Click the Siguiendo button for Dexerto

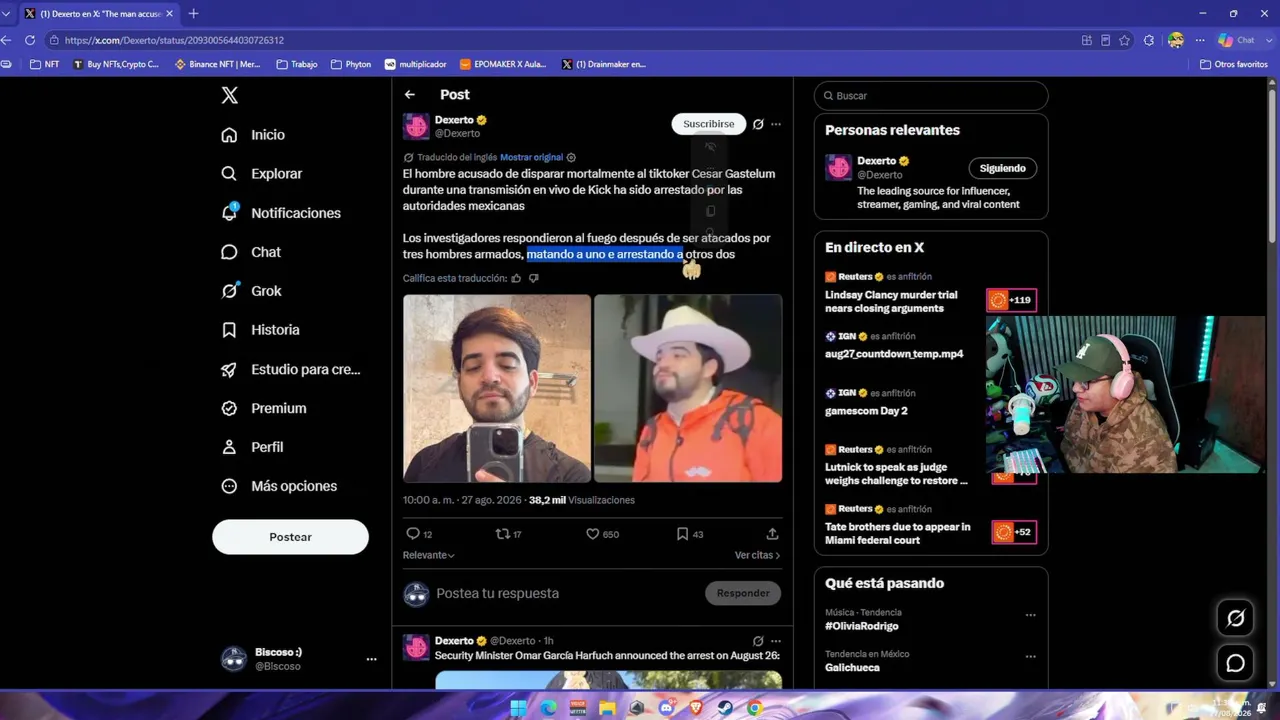[x=1002, y=168]
